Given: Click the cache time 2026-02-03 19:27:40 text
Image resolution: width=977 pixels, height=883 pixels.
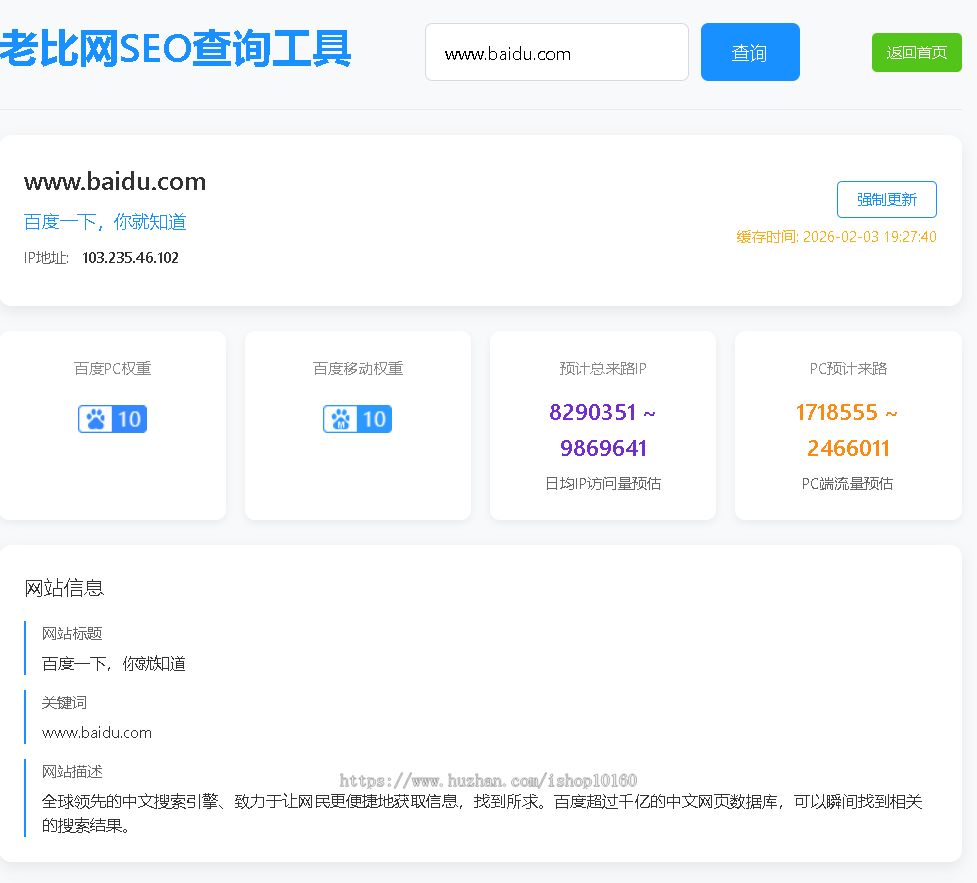Looking at the screenshot, I should (836, 237).
